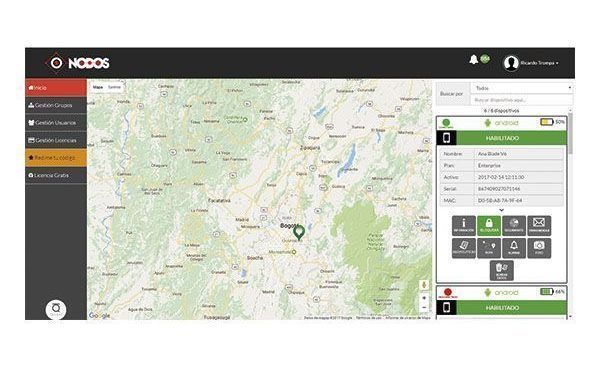Click the trash can erase data button

coord(501,270)
